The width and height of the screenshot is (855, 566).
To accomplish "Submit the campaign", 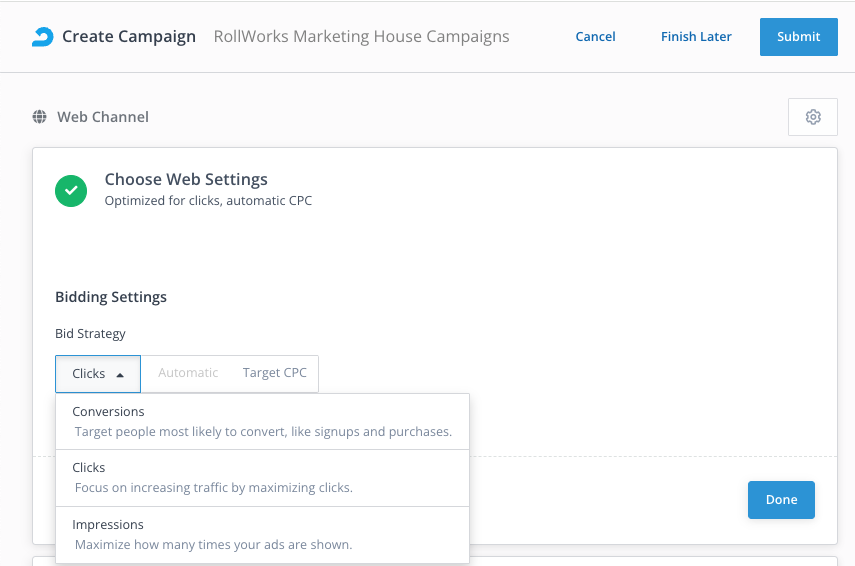I will [x=798, y=37].
